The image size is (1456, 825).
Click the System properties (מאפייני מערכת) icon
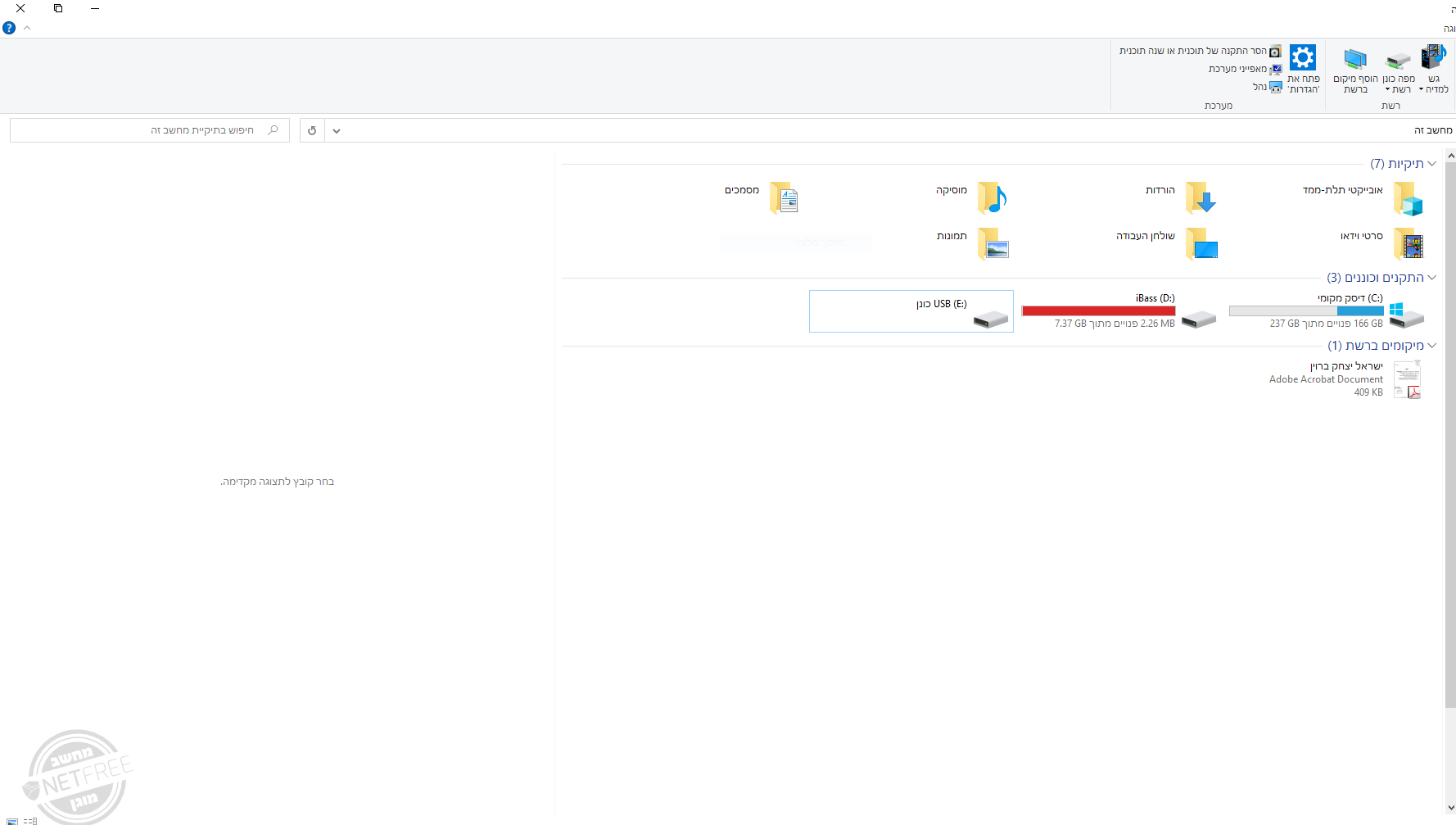(x=1276, y=70)
